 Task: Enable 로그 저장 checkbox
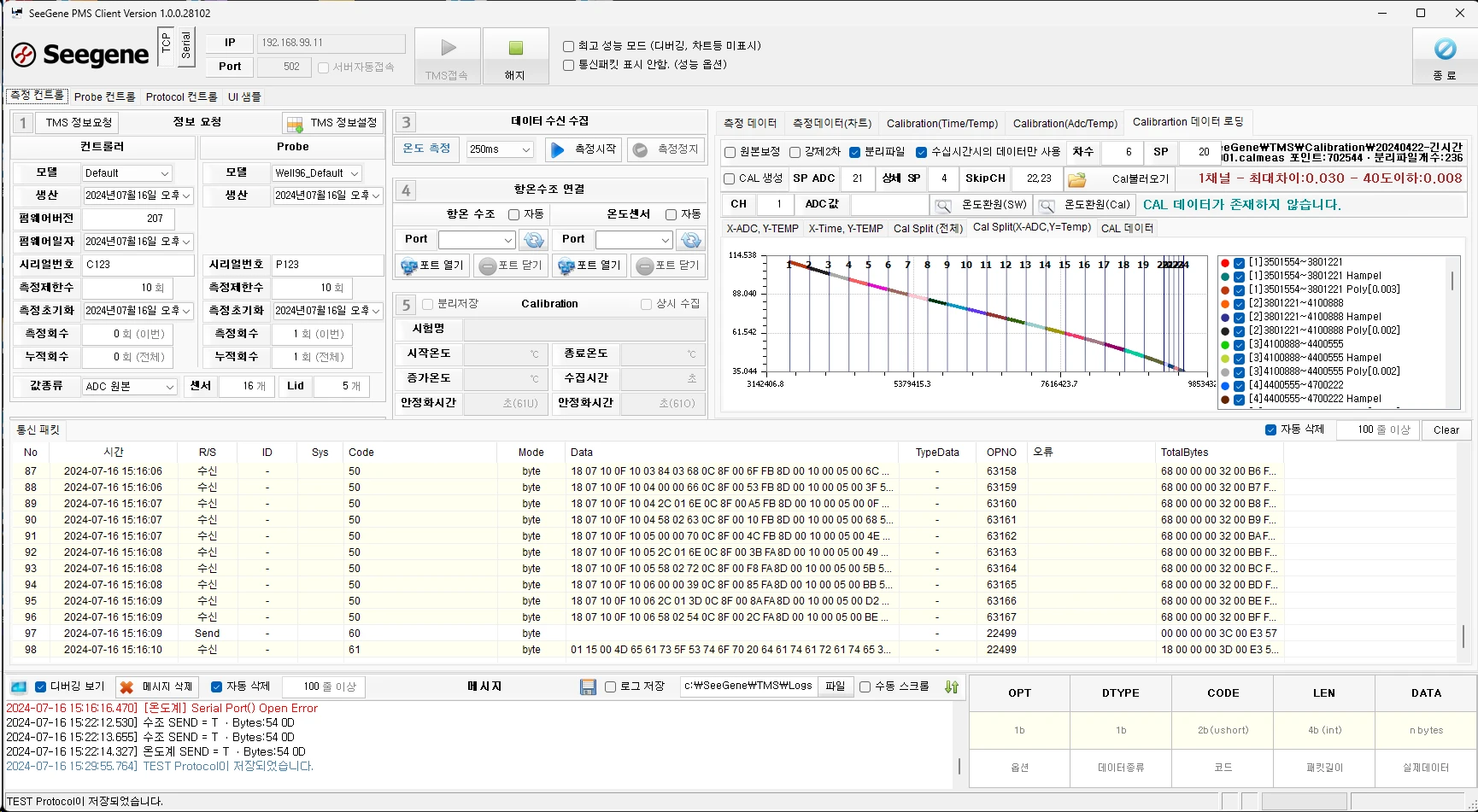pyautogui.click(x=610, y=686)
